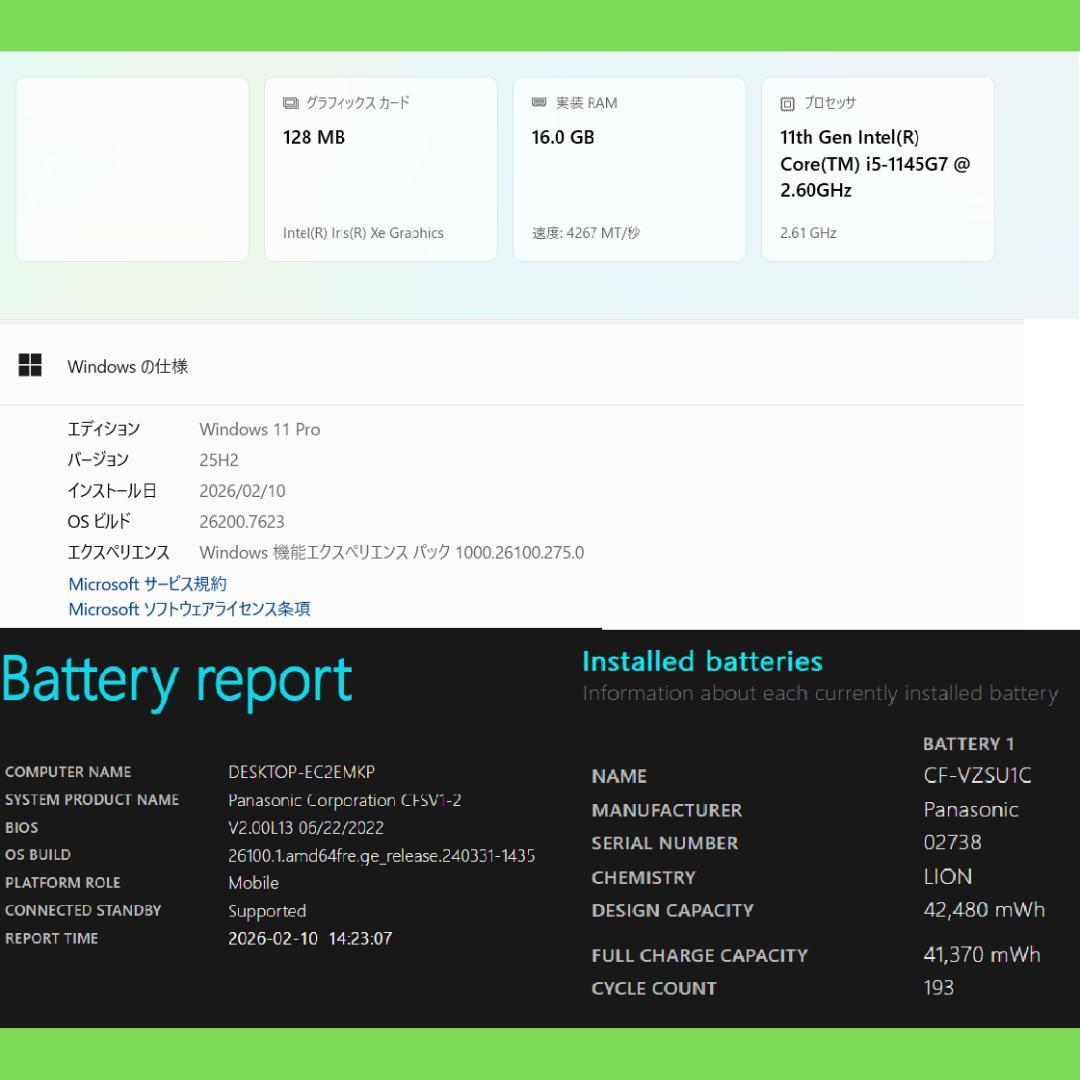
Task: Click the installed RAM icon
Action: [x=539, y=103]
